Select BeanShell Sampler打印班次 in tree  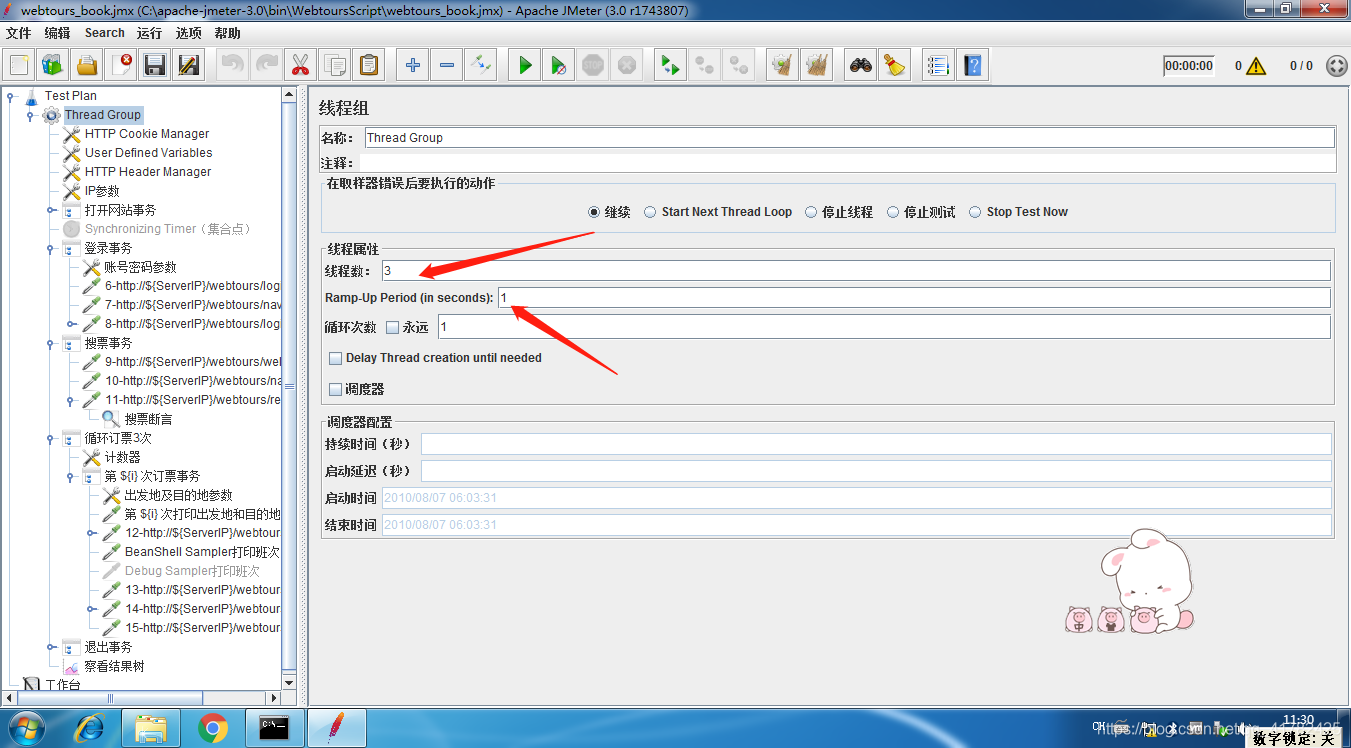coord(202,552)
